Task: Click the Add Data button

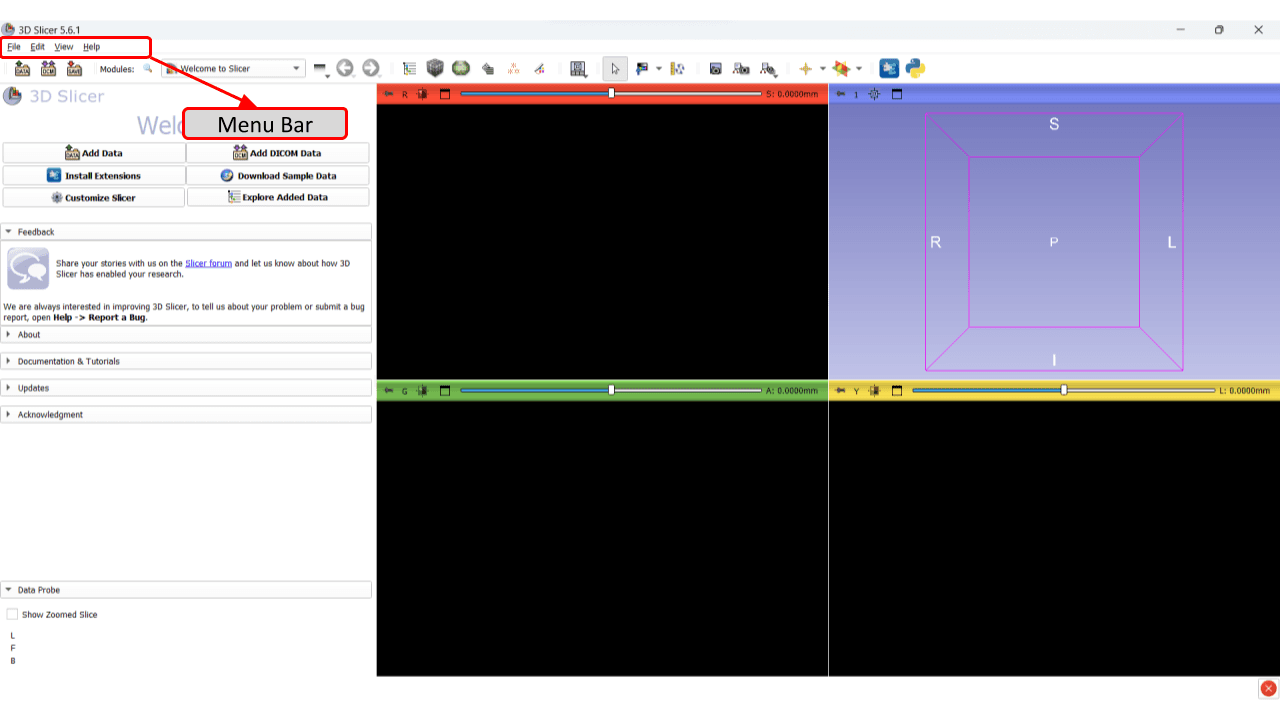Action: tap(94, 153)
